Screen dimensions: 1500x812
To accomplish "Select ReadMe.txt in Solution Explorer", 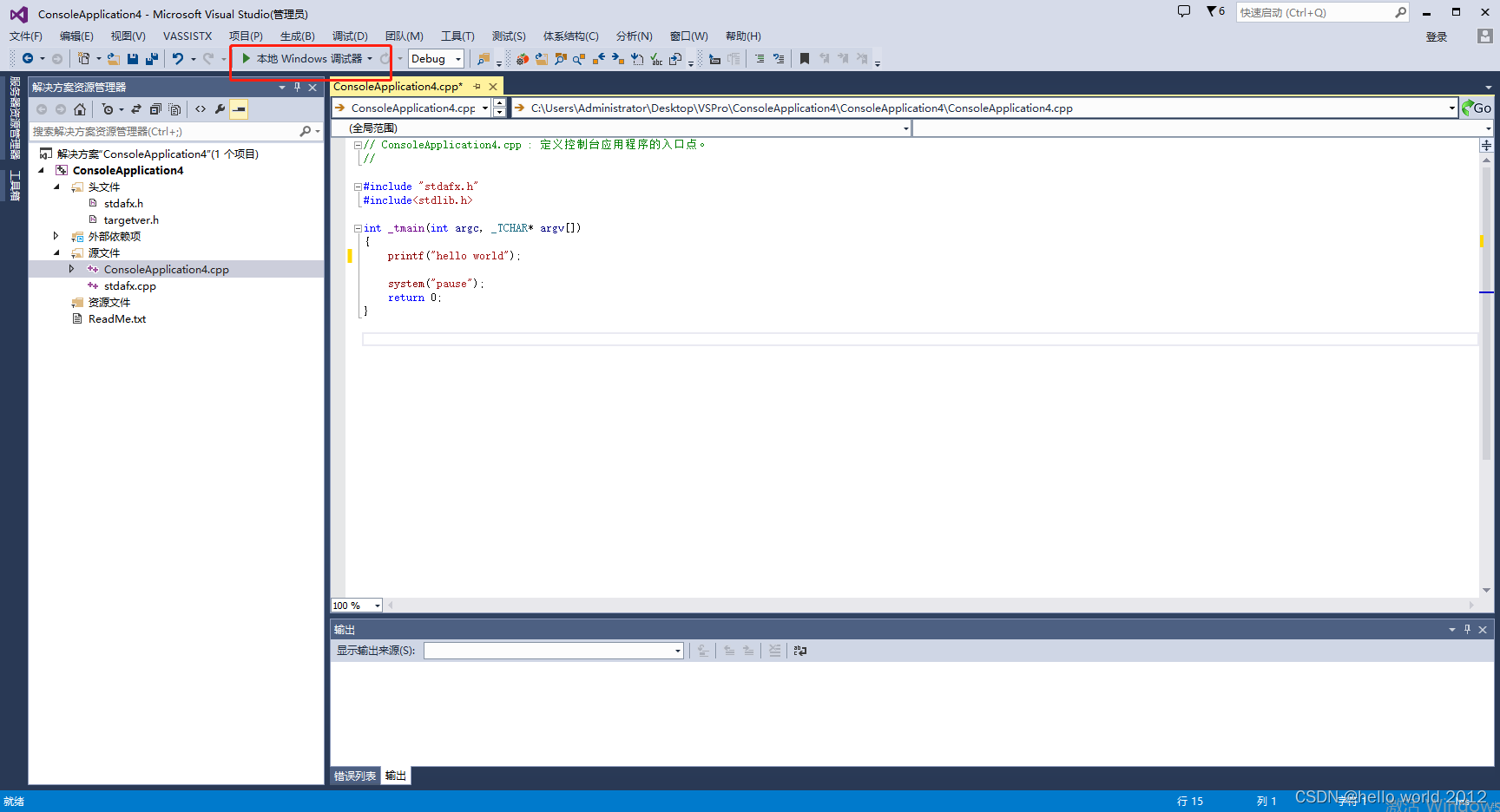I will click(117, 319).
